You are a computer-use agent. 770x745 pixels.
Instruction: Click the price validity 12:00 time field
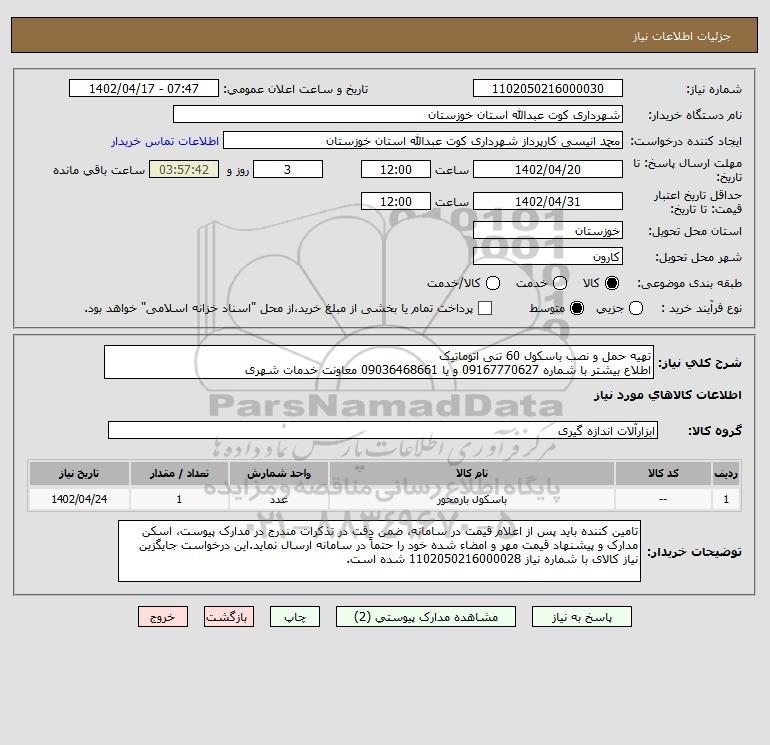click(x=396, y=201)
